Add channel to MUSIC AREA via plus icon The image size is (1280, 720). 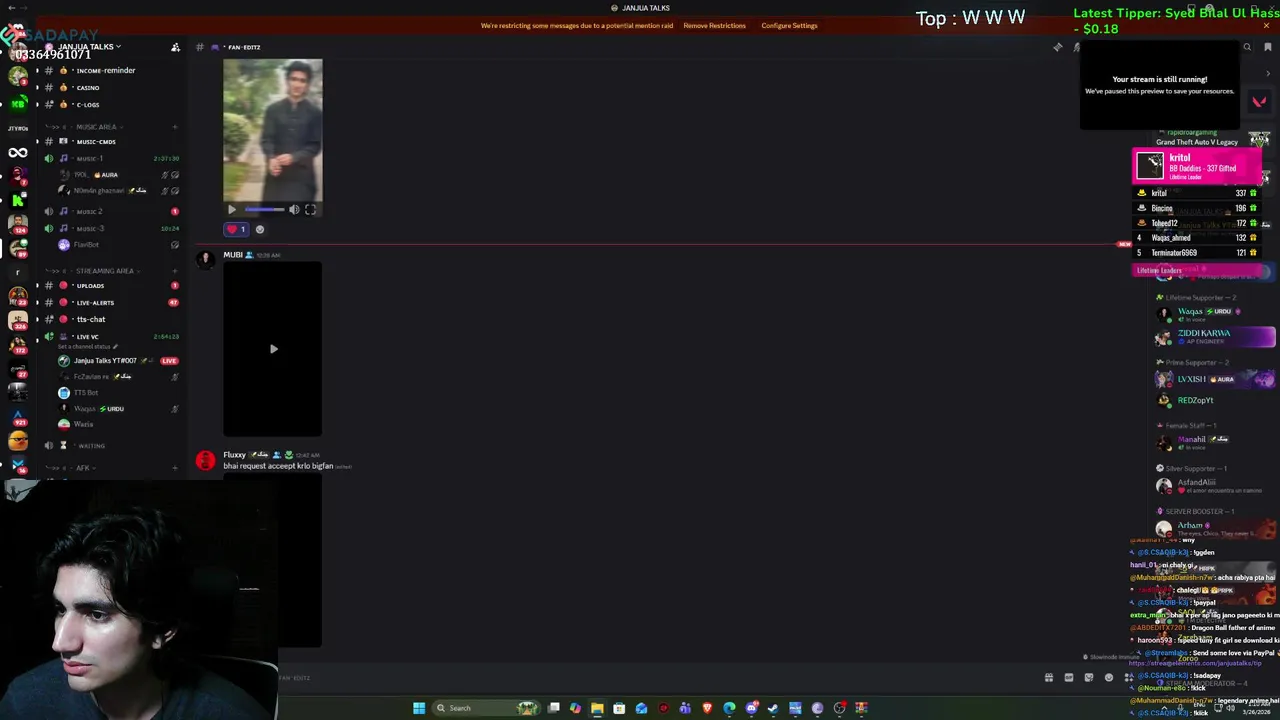[x=175, y=127]
